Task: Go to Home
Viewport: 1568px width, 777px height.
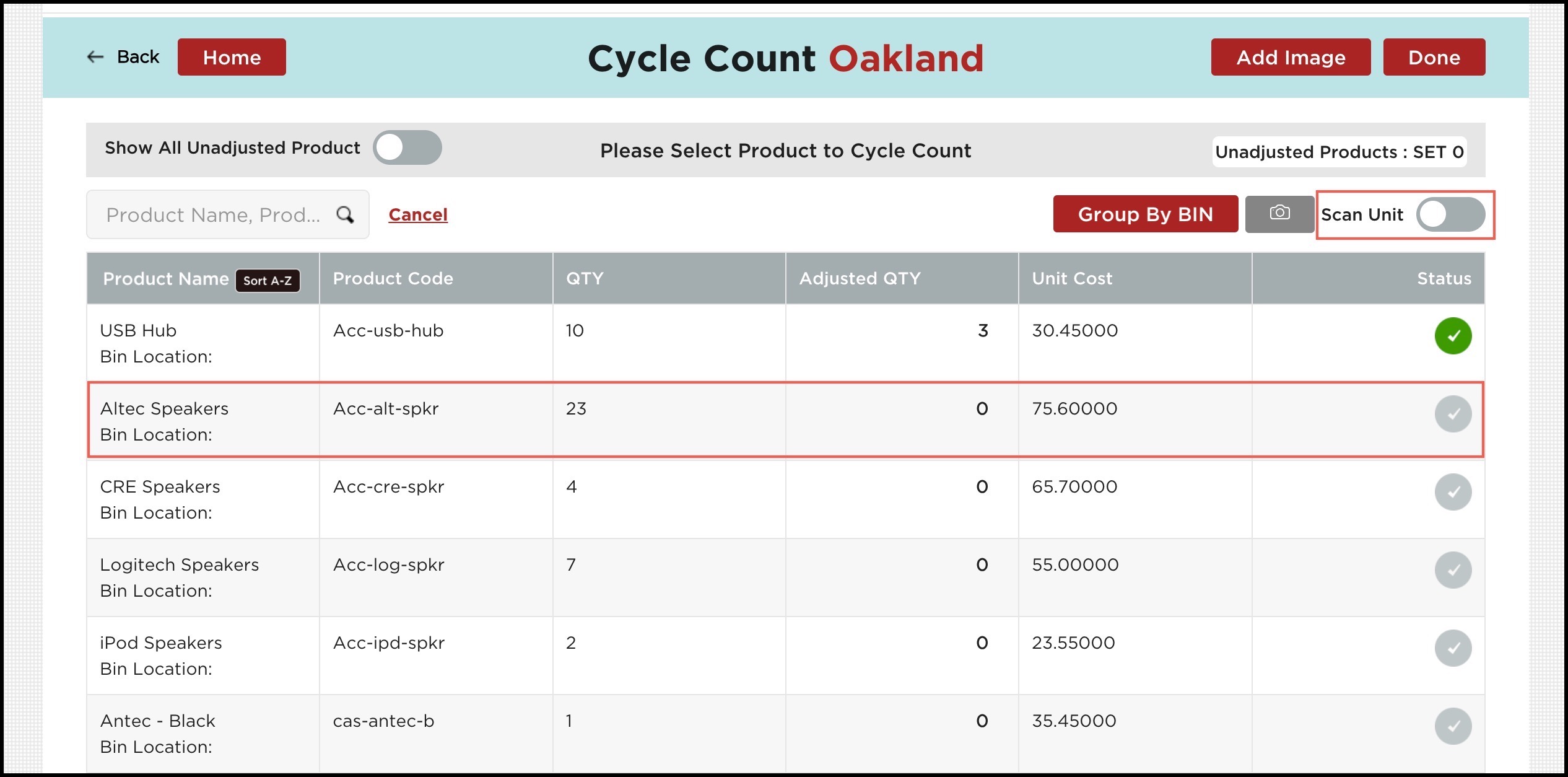Action: point(232,57)
